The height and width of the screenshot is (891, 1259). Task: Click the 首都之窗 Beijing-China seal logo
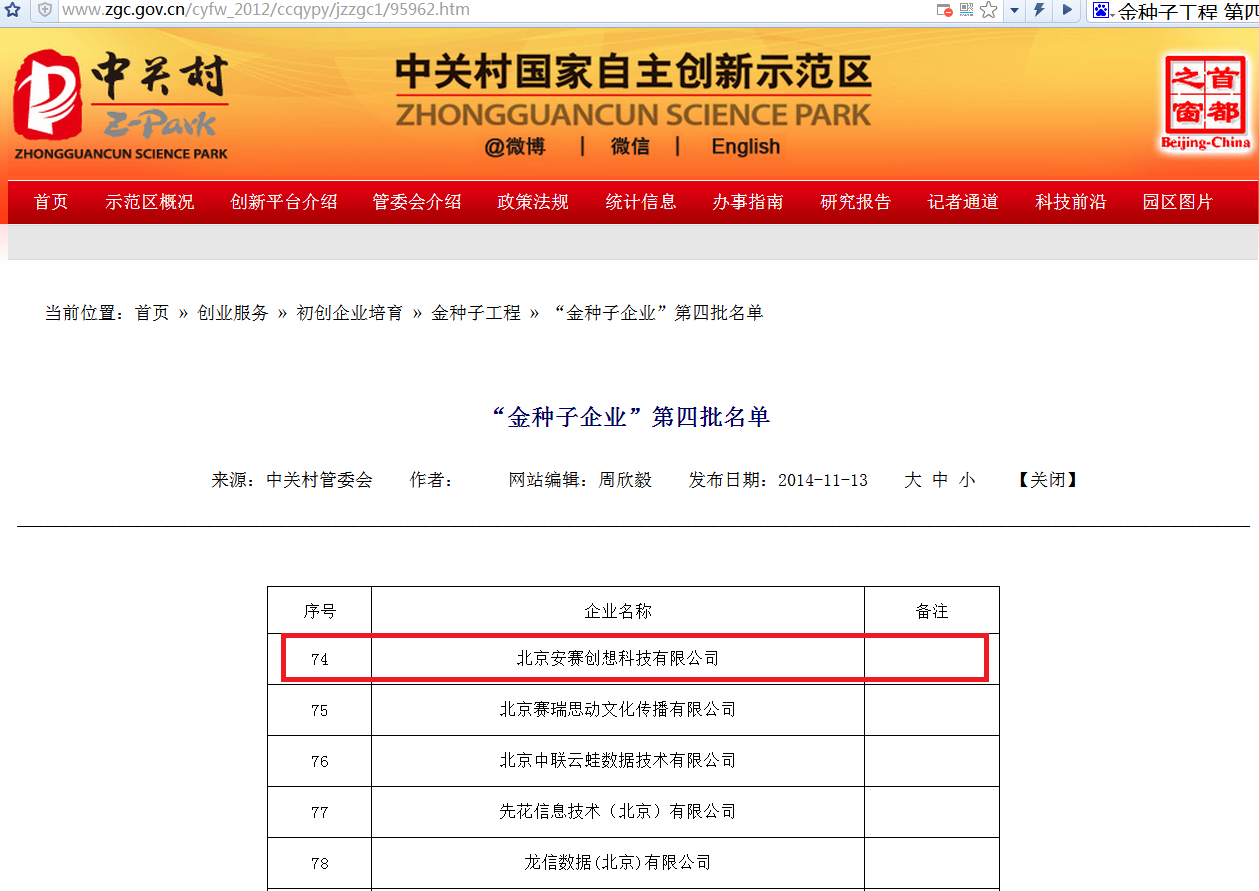pos(1206,102)
